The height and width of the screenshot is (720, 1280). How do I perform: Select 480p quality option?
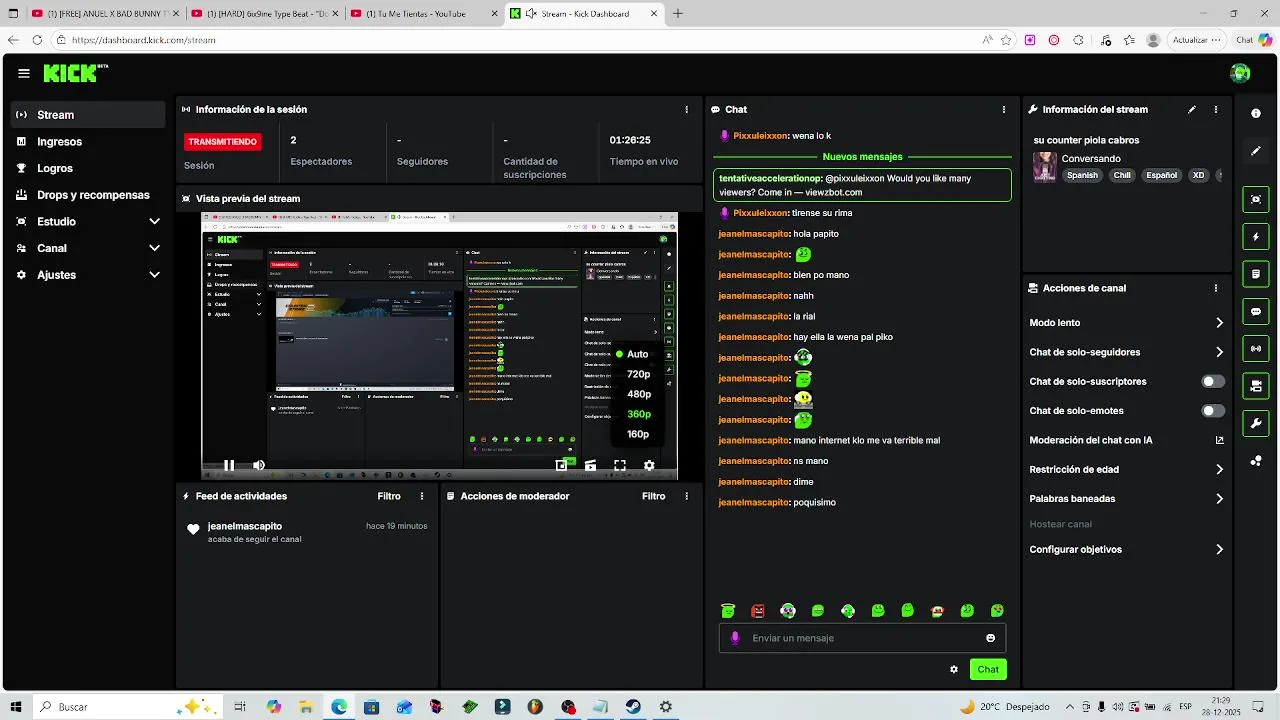638,394
